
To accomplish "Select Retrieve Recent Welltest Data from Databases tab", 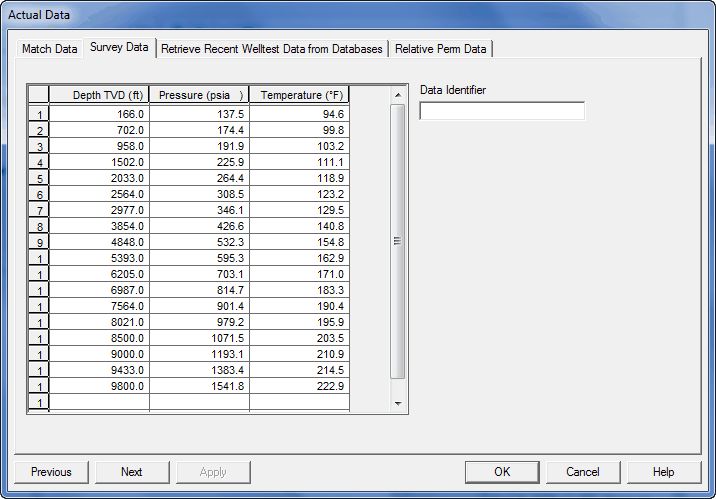I will point(272,48).
